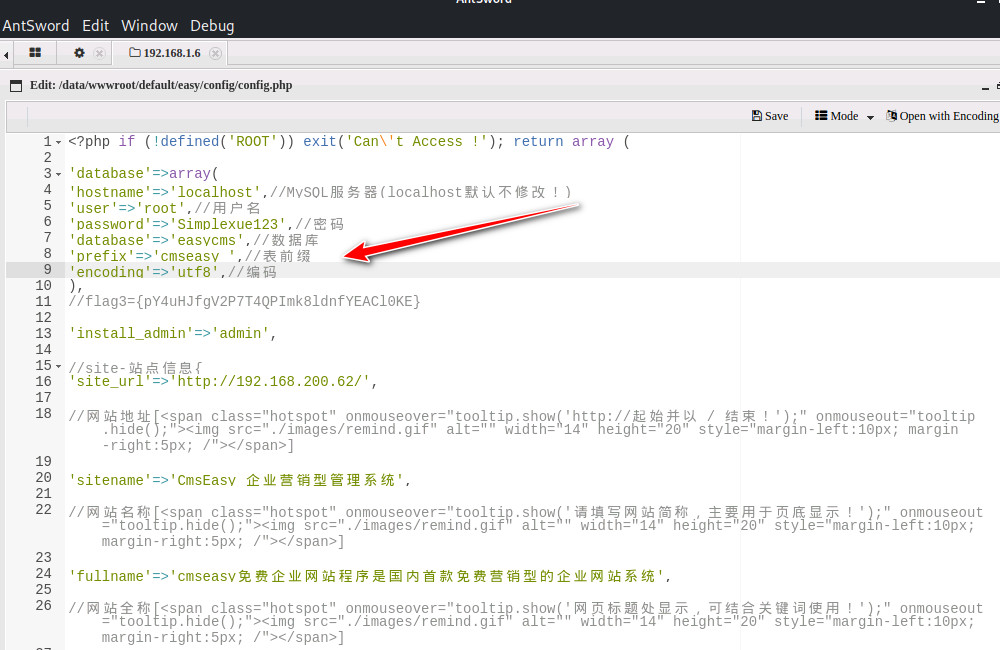Collapse the database array fold at line 3

pos(59,174)
